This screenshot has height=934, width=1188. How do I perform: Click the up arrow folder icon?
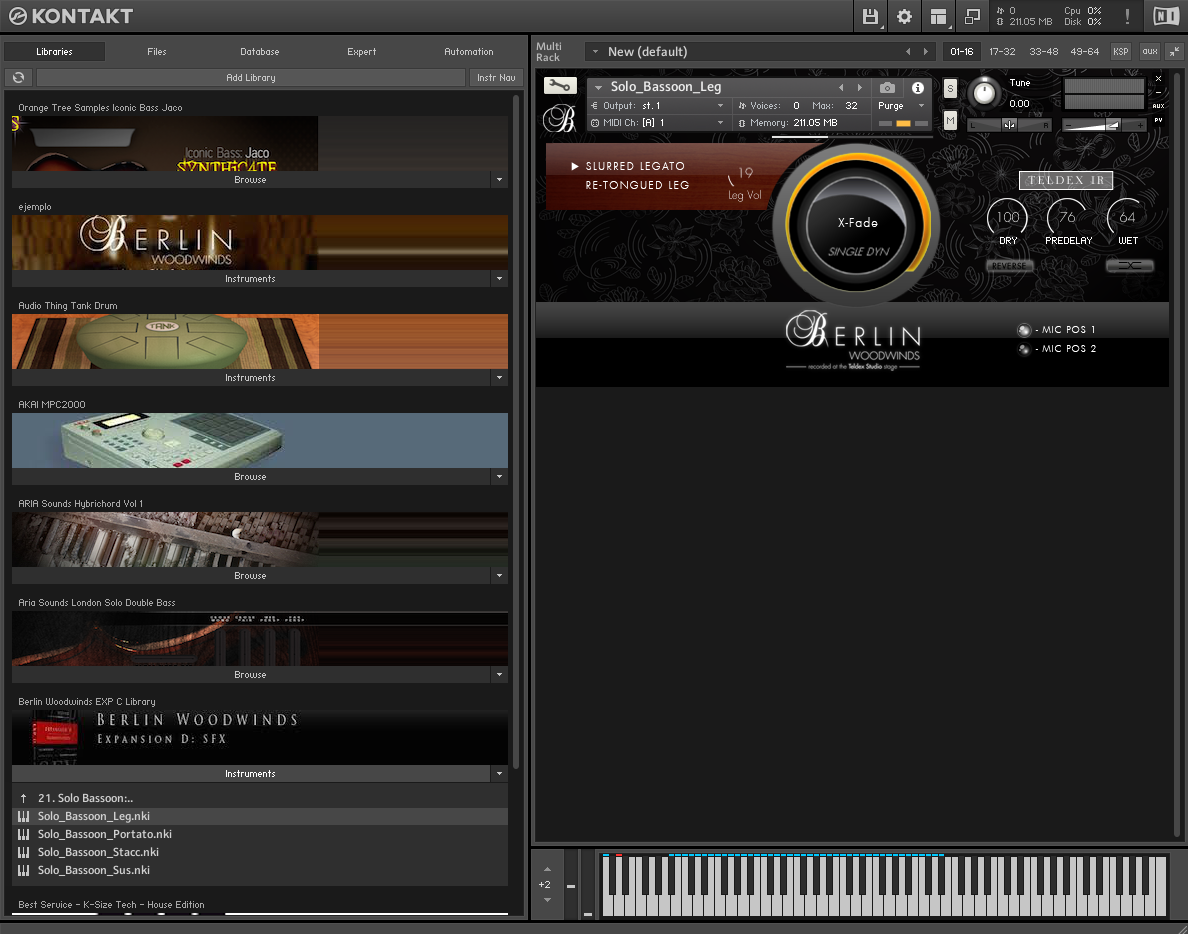click(x=23, y=798)
